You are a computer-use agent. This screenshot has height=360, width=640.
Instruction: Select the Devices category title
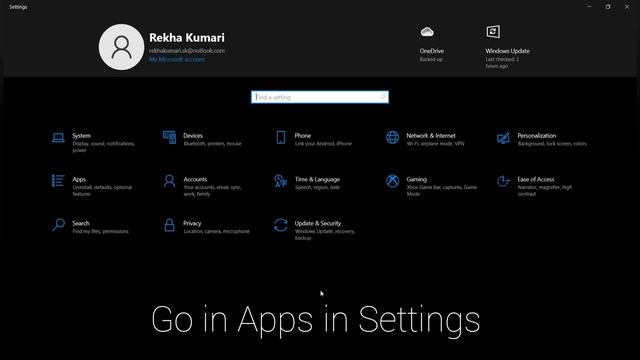(x=193, y=136)
